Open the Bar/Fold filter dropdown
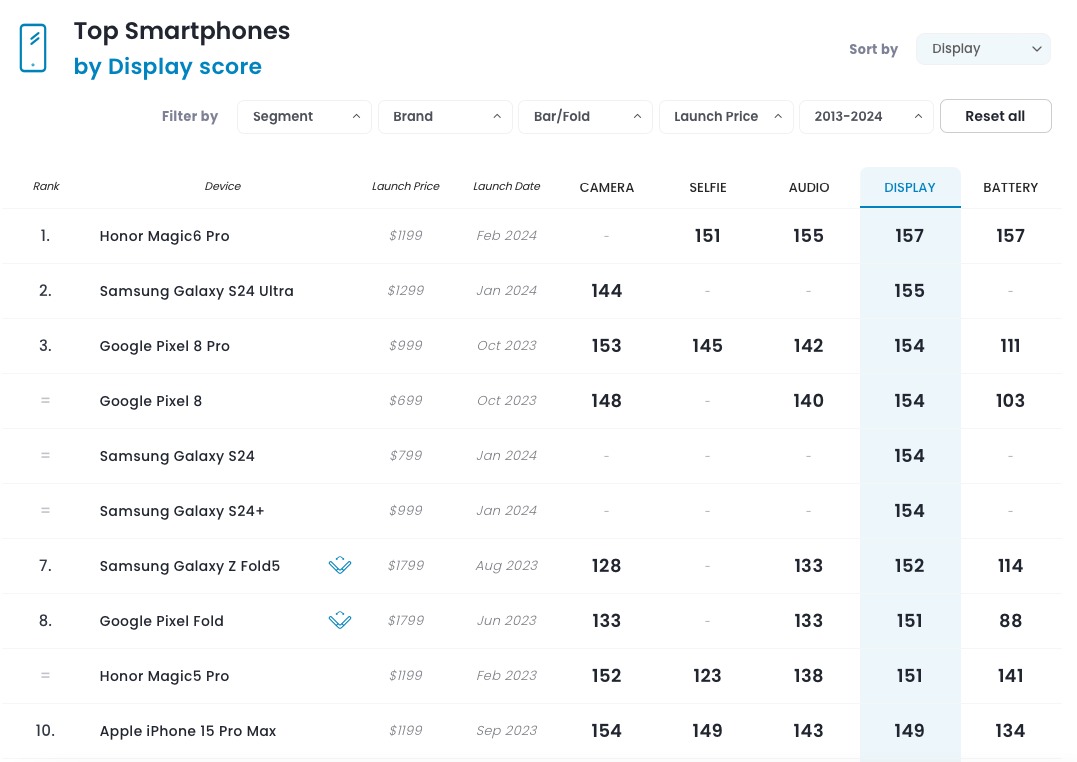 pos(585,116)
